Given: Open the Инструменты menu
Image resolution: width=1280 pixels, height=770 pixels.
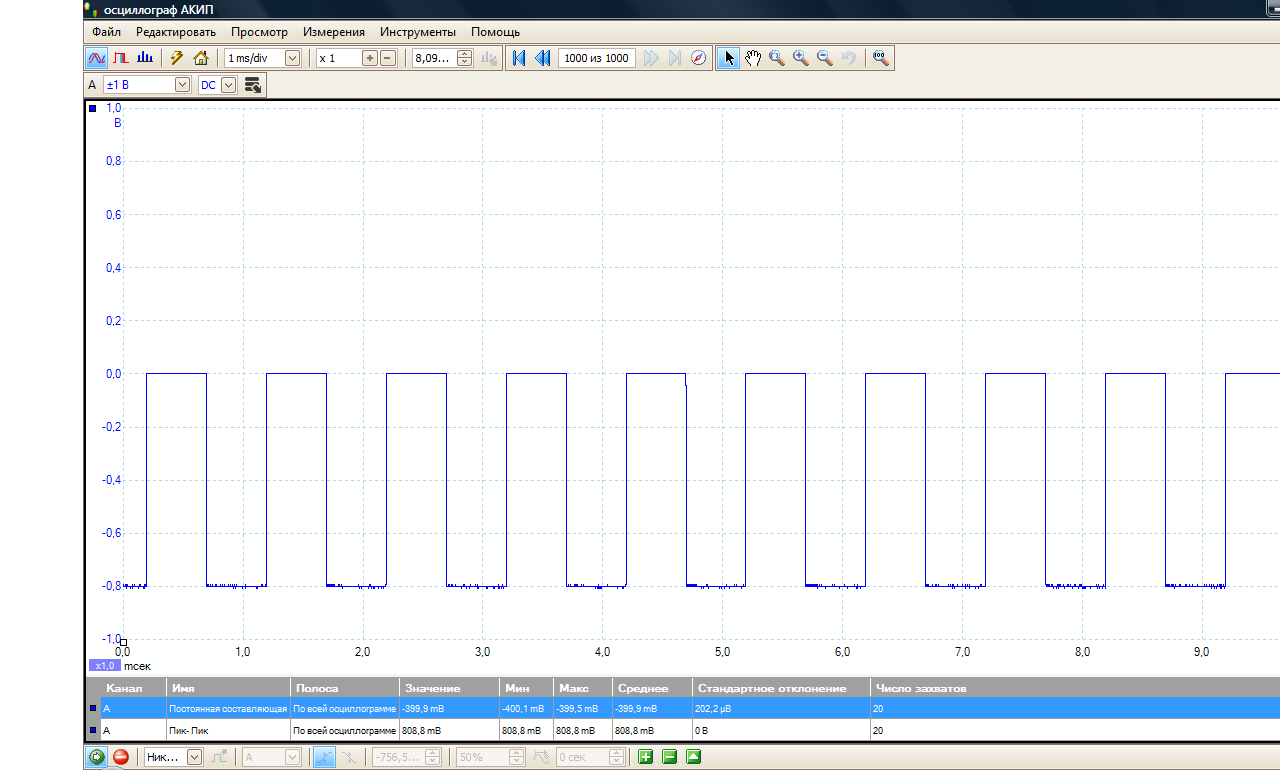Looking at the screenshot, I should coord(417,32).
